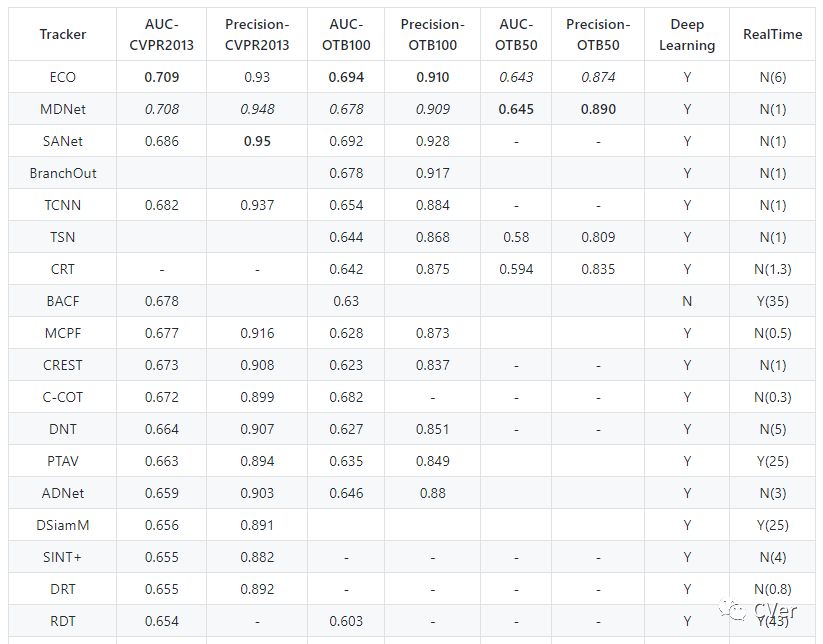Select the Deep Learning column header
Viewport: 823px width, 644px height.
point(687,34)
